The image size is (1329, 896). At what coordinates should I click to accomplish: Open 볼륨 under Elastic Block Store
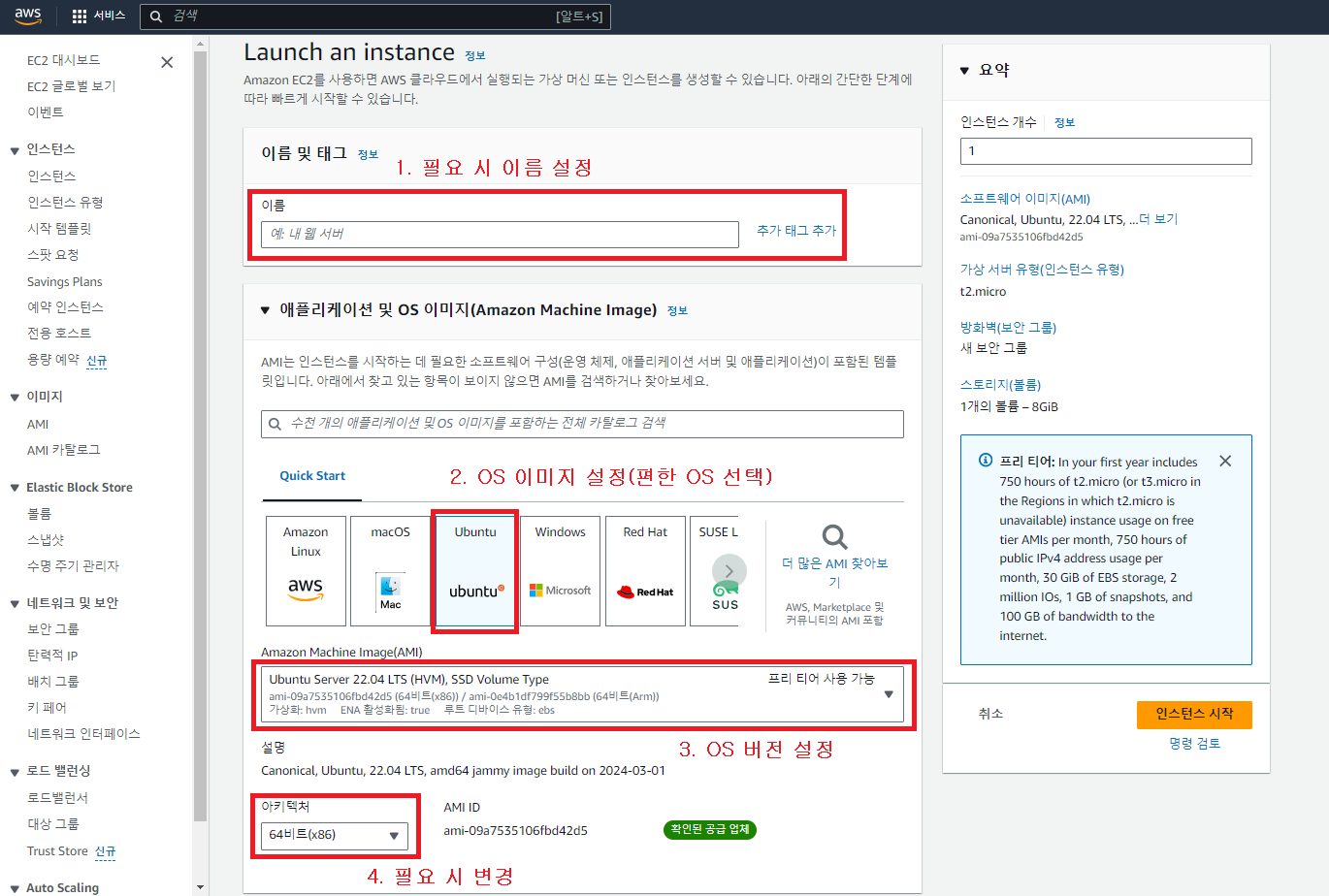pos(40,514)
